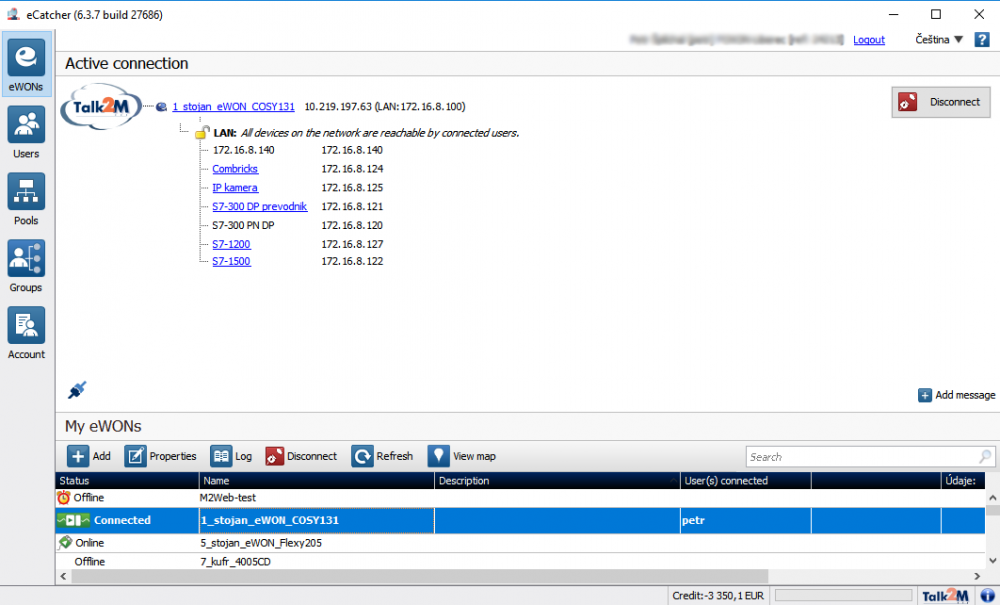Image resolution: width=1000 pixels, height=605 pixels.
Task: Click the info icon in status bar
Action: (987, 596)
